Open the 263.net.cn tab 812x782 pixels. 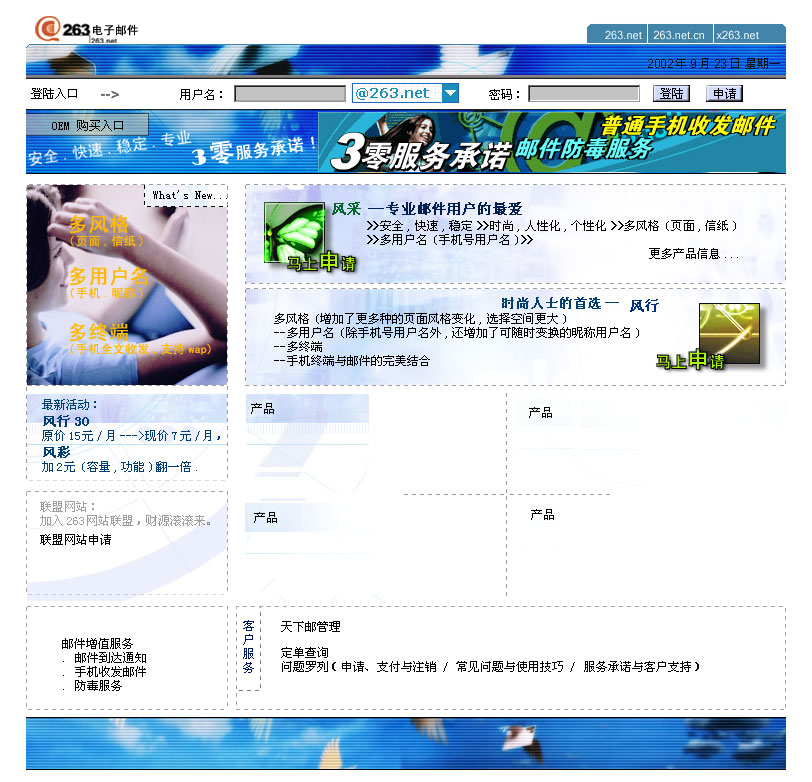coord(679,35)
